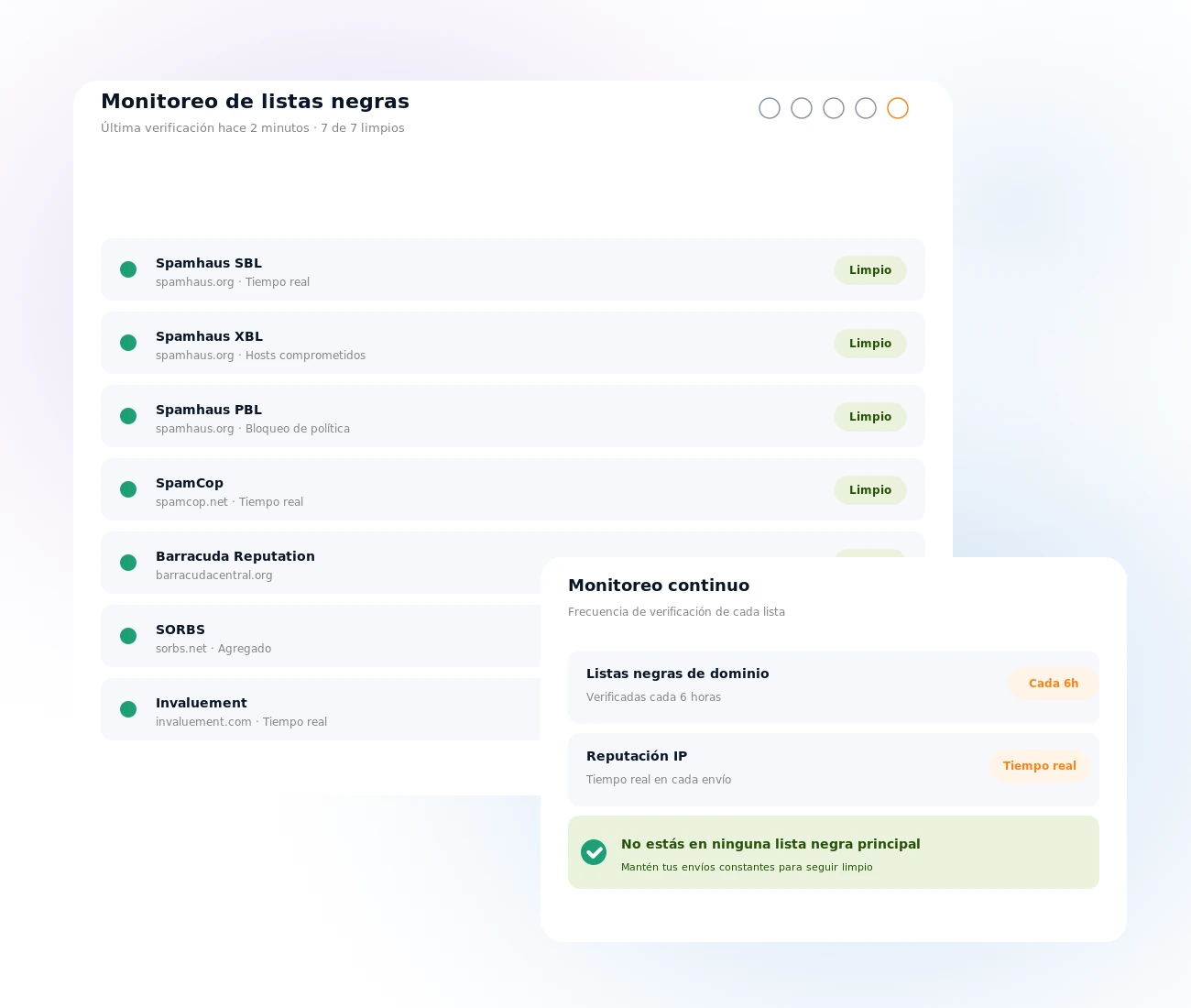Screen dimensions: 1191x1008
Task: Click the Limpio badge for SpamCop
Action: tap(870, 490)
